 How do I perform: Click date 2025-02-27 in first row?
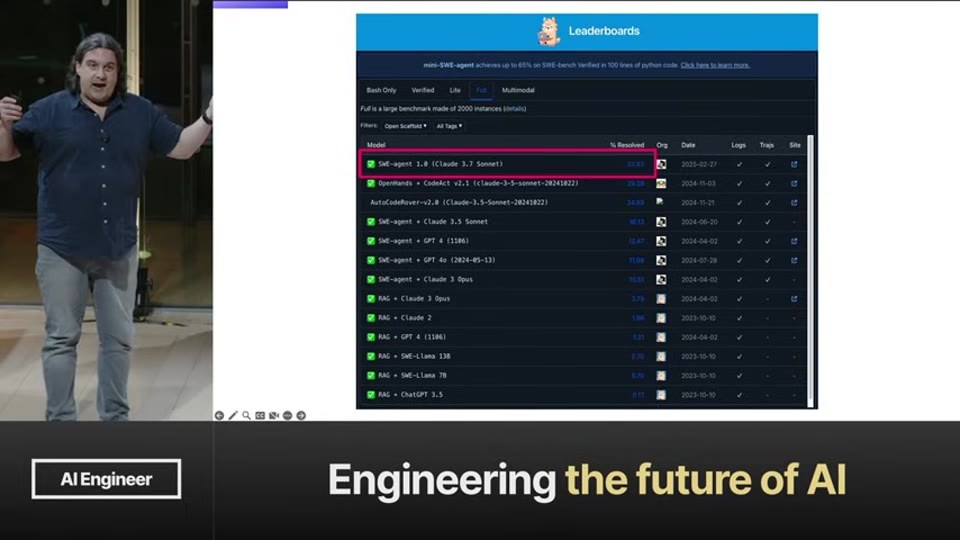(x=699, y=164)
